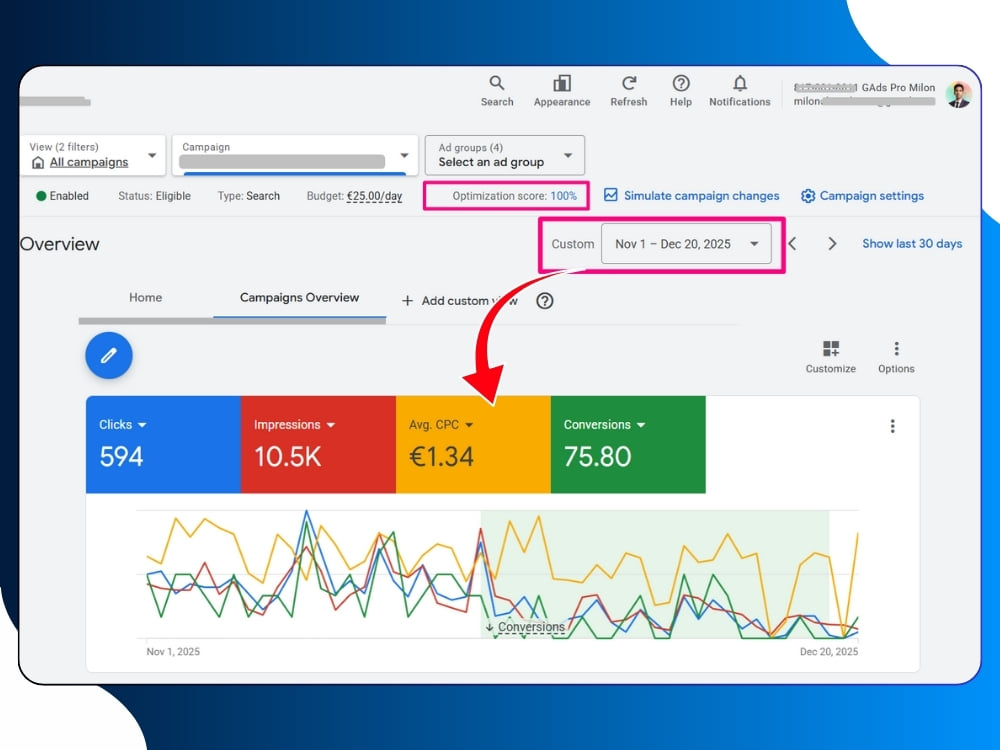Expand the All campaigns view dropdown

click(x=152, y=155)
